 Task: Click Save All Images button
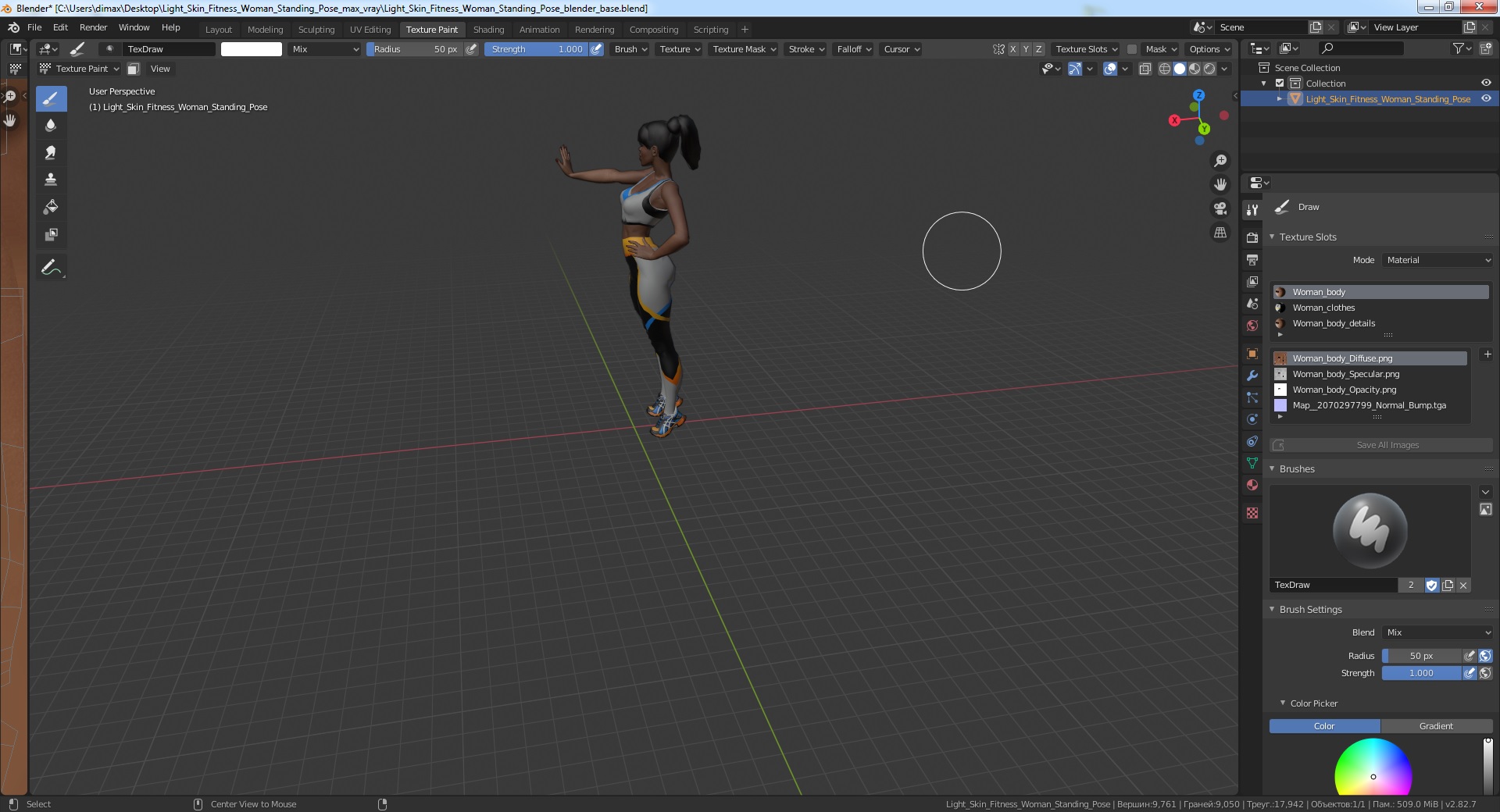click(x=1380, y=445)
